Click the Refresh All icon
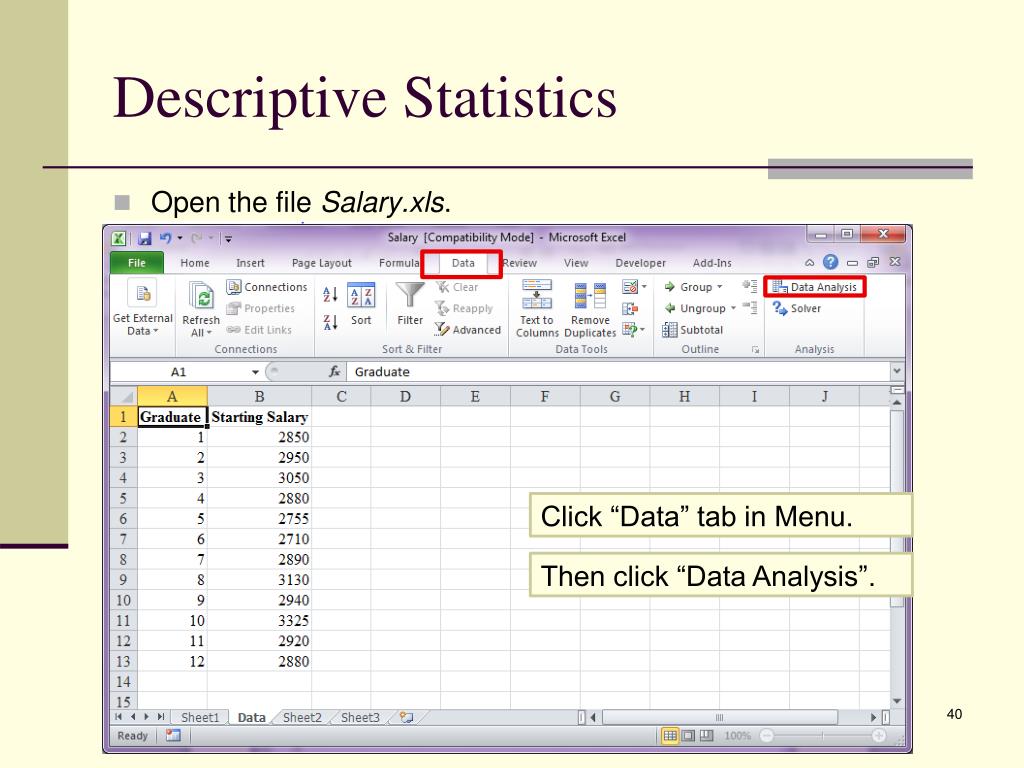 click(201, 295)
